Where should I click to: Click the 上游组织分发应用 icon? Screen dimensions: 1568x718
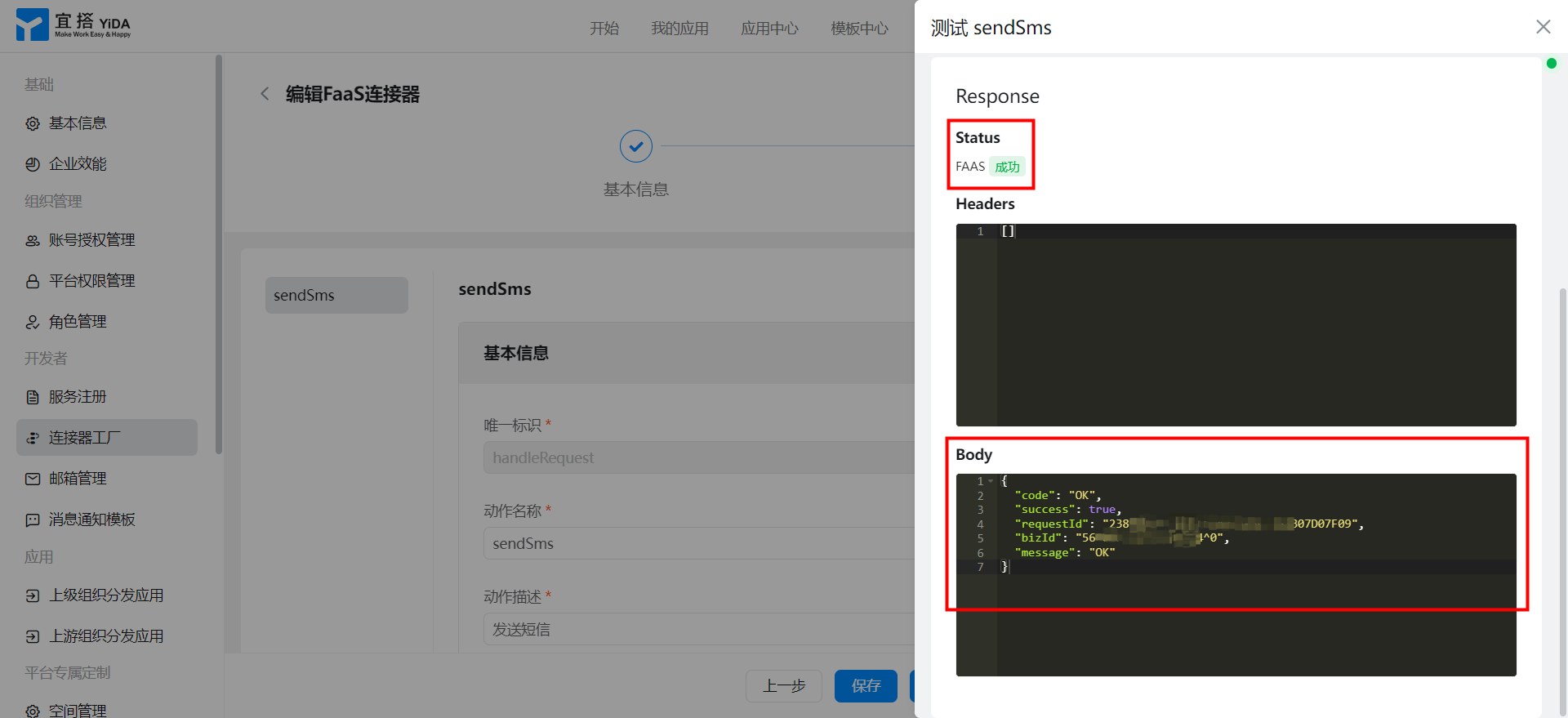(33, 636)
